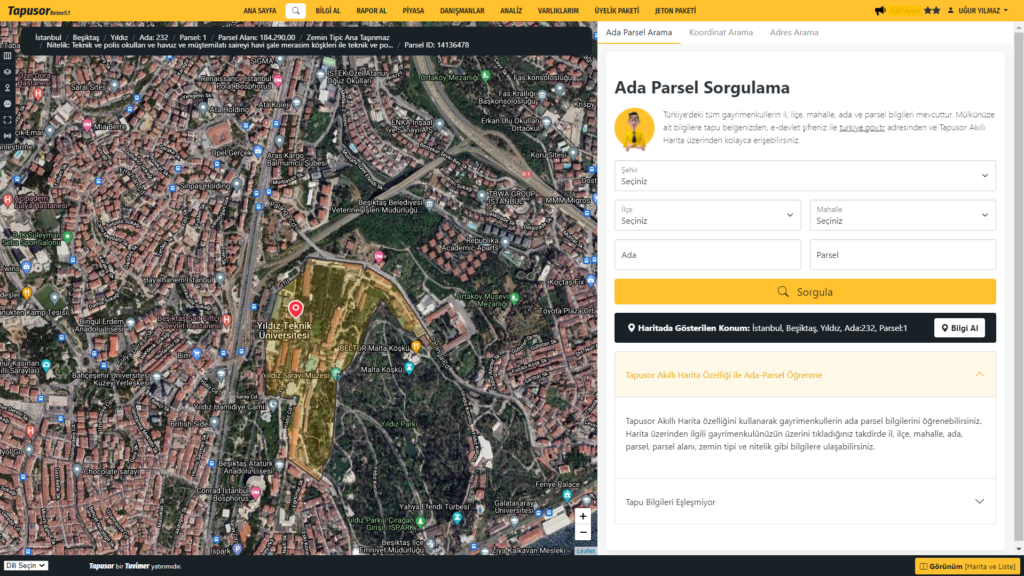The height and width of the screenshot is (576, 1024).
Task: Click the location pin tool in map sidebar
Action: 8,87
